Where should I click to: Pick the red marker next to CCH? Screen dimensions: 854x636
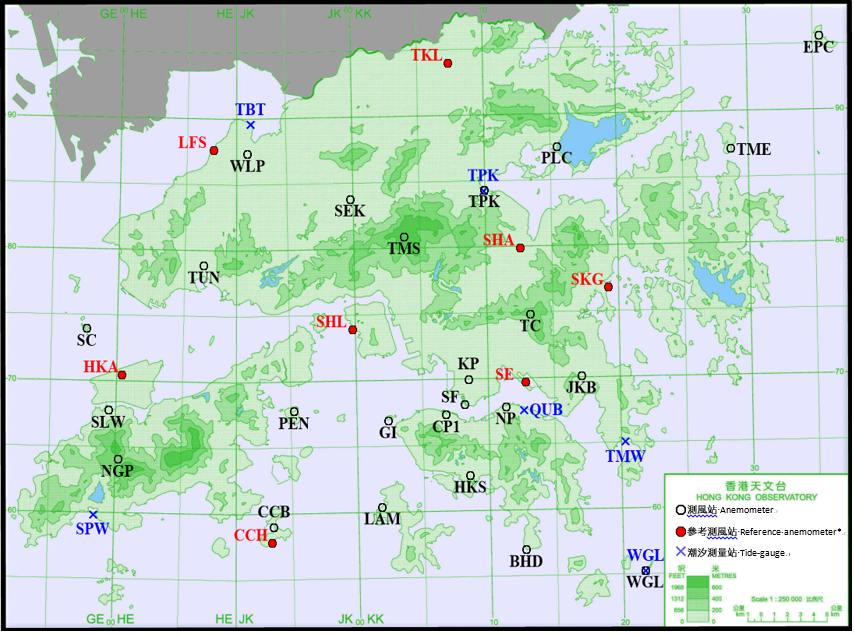tap(272, 543)
